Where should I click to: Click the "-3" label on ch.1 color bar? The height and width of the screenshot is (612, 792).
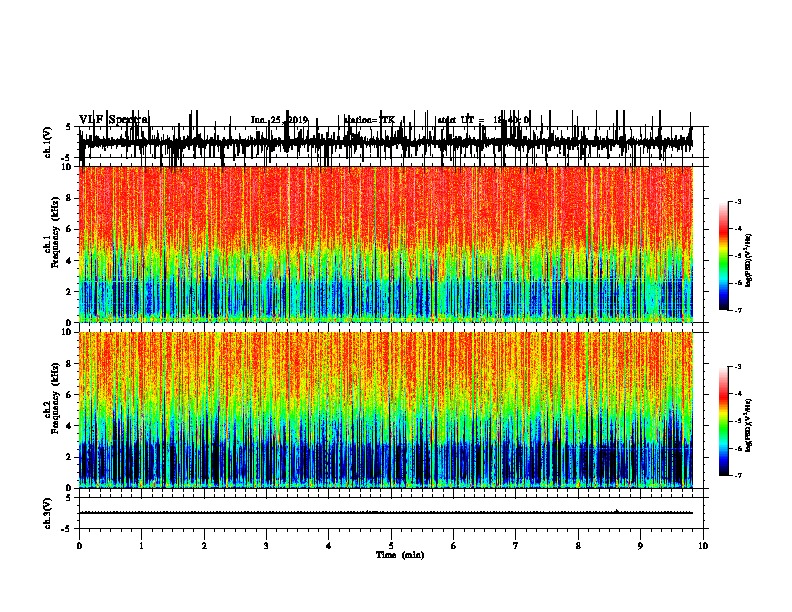tap(737, 201)
